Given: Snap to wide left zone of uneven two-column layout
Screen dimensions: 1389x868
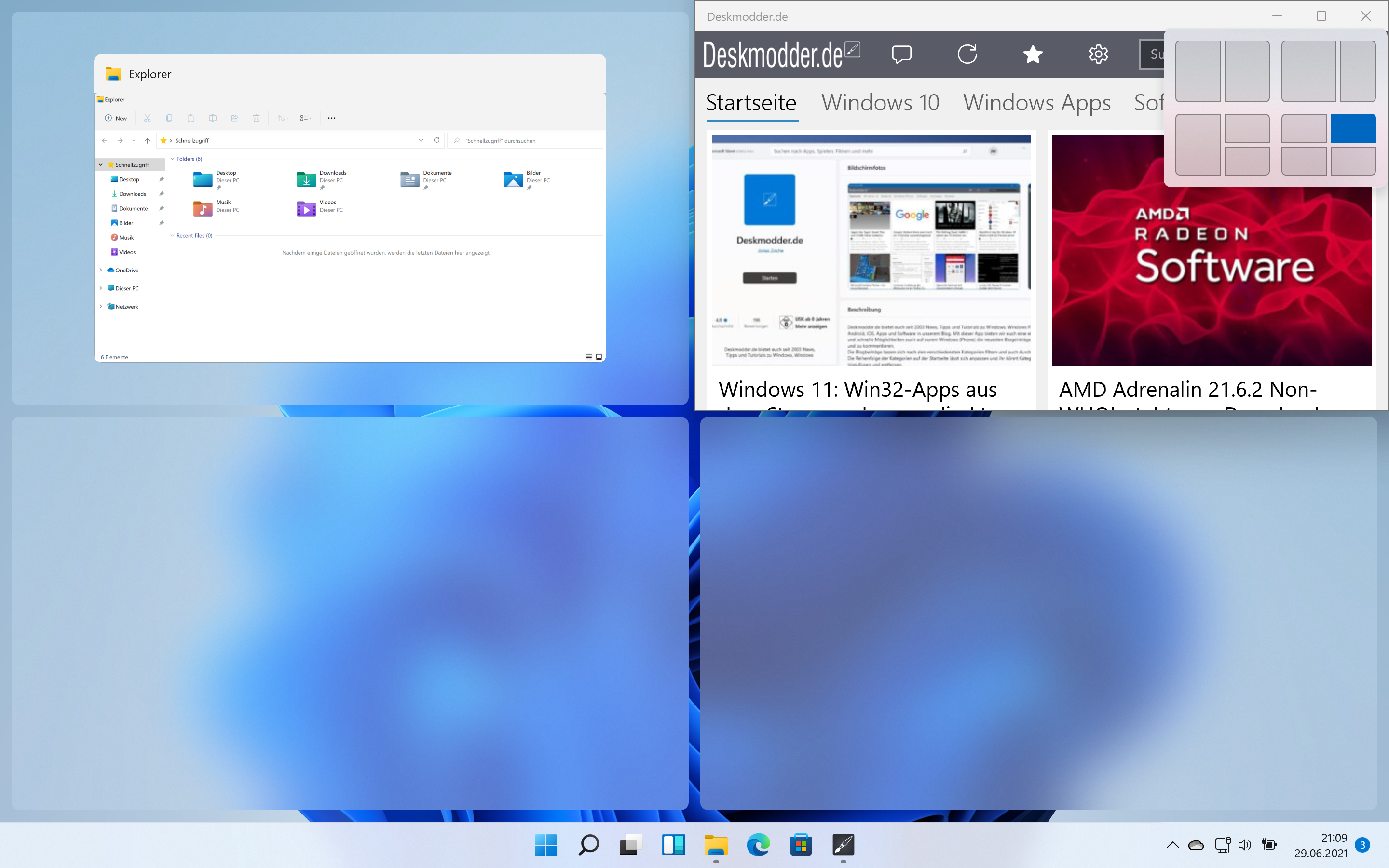Looking at the screenshot, I should coord(1308,71).
